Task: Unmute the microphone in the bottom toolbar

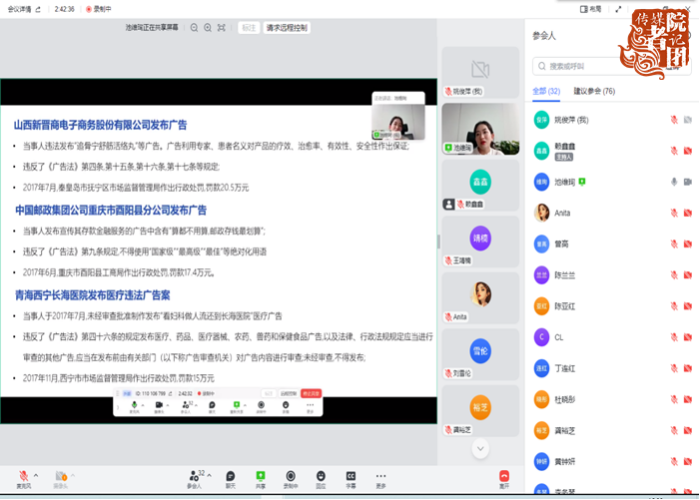Action: tap(23, 477)
